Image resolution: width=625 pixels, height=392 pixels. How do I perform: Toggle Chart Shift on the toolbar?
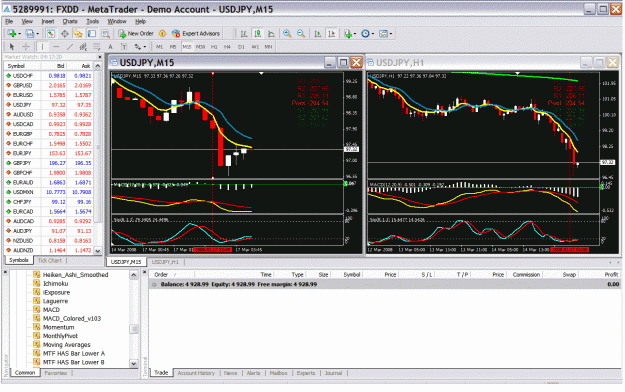(x=331, y=33)
